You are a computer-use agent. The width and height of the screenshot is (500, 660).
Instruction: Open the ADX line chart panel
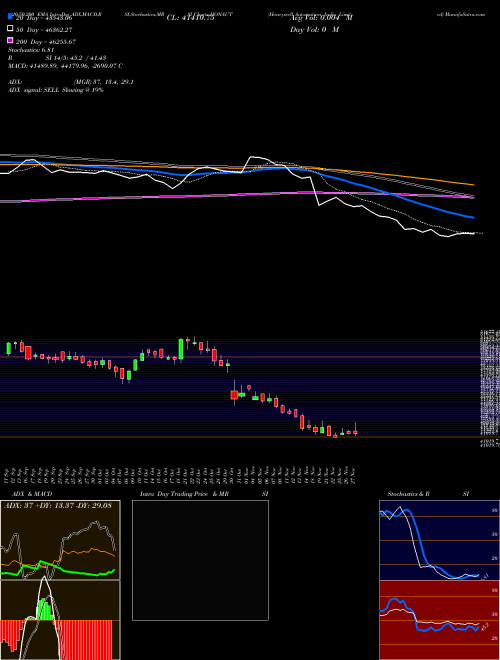[60, 540]
